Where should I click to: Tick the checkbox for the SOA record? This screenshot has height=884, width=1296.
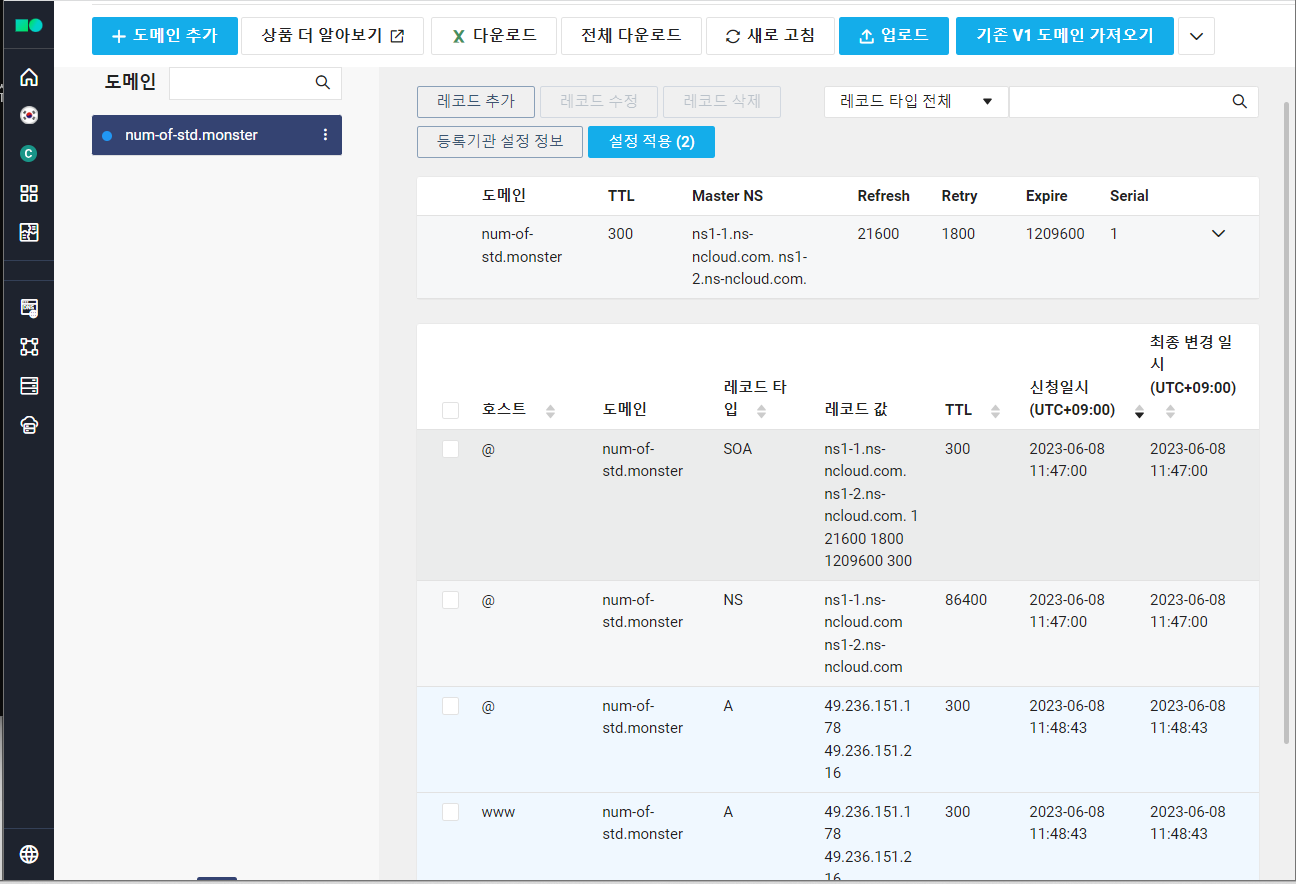(x=450, y=449)
